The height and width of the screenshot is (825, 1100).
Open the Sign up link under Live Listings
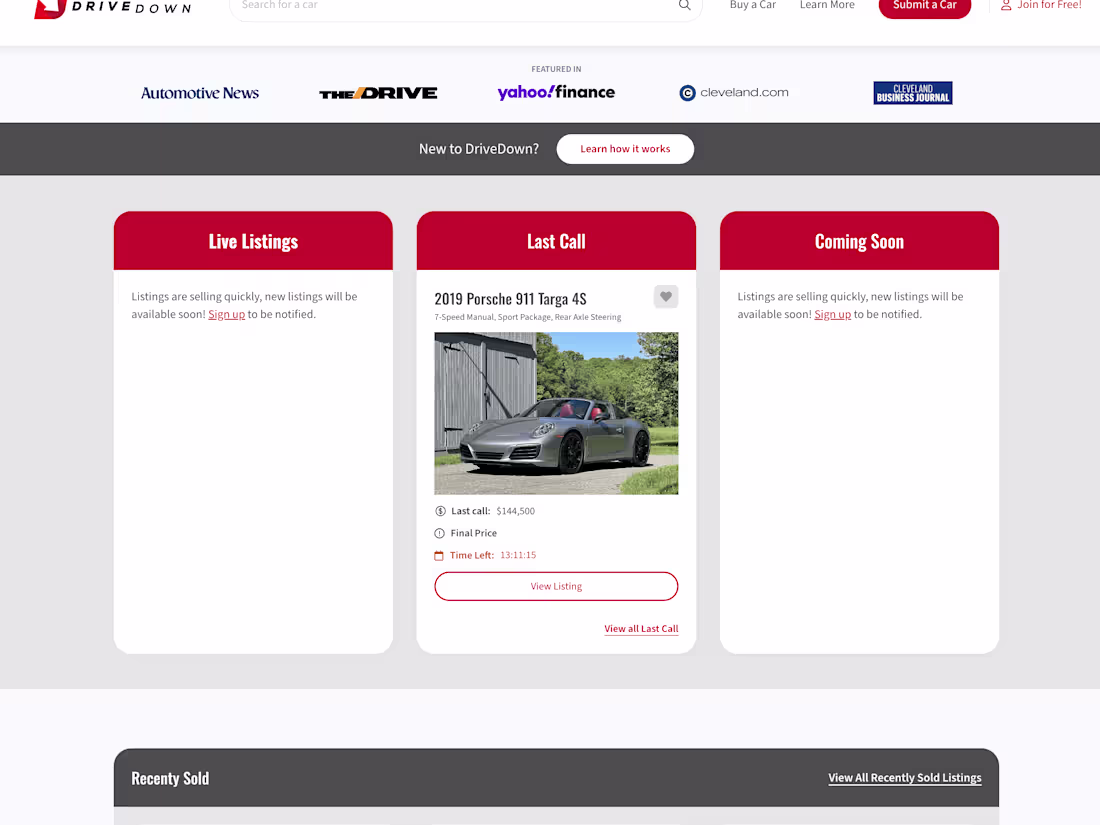coord(227,313)
